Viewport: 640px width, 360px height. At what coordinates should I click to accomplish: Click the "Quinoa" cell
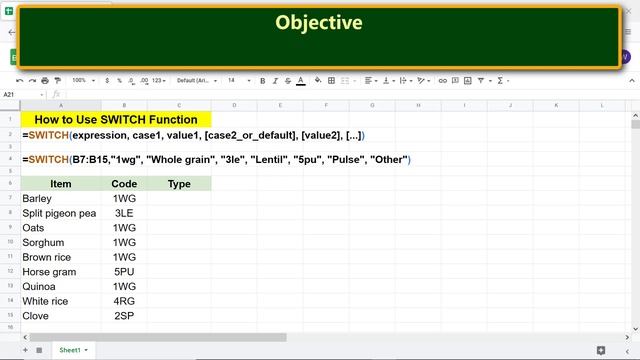(61, 287)
